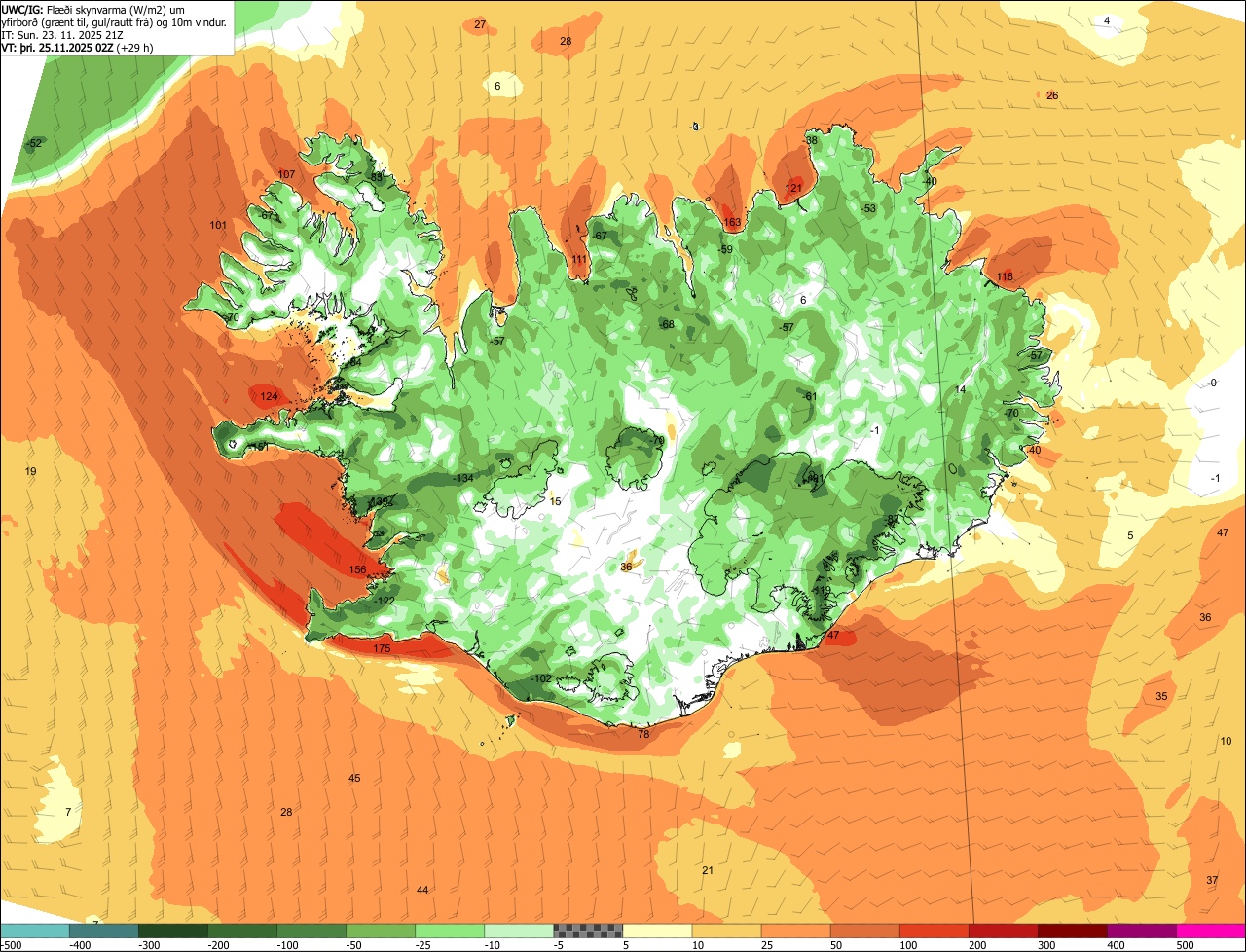The width and height of the screenshot is (1246, 952).
Task: Click the value 21 south of Iceland
Action: 708,870
